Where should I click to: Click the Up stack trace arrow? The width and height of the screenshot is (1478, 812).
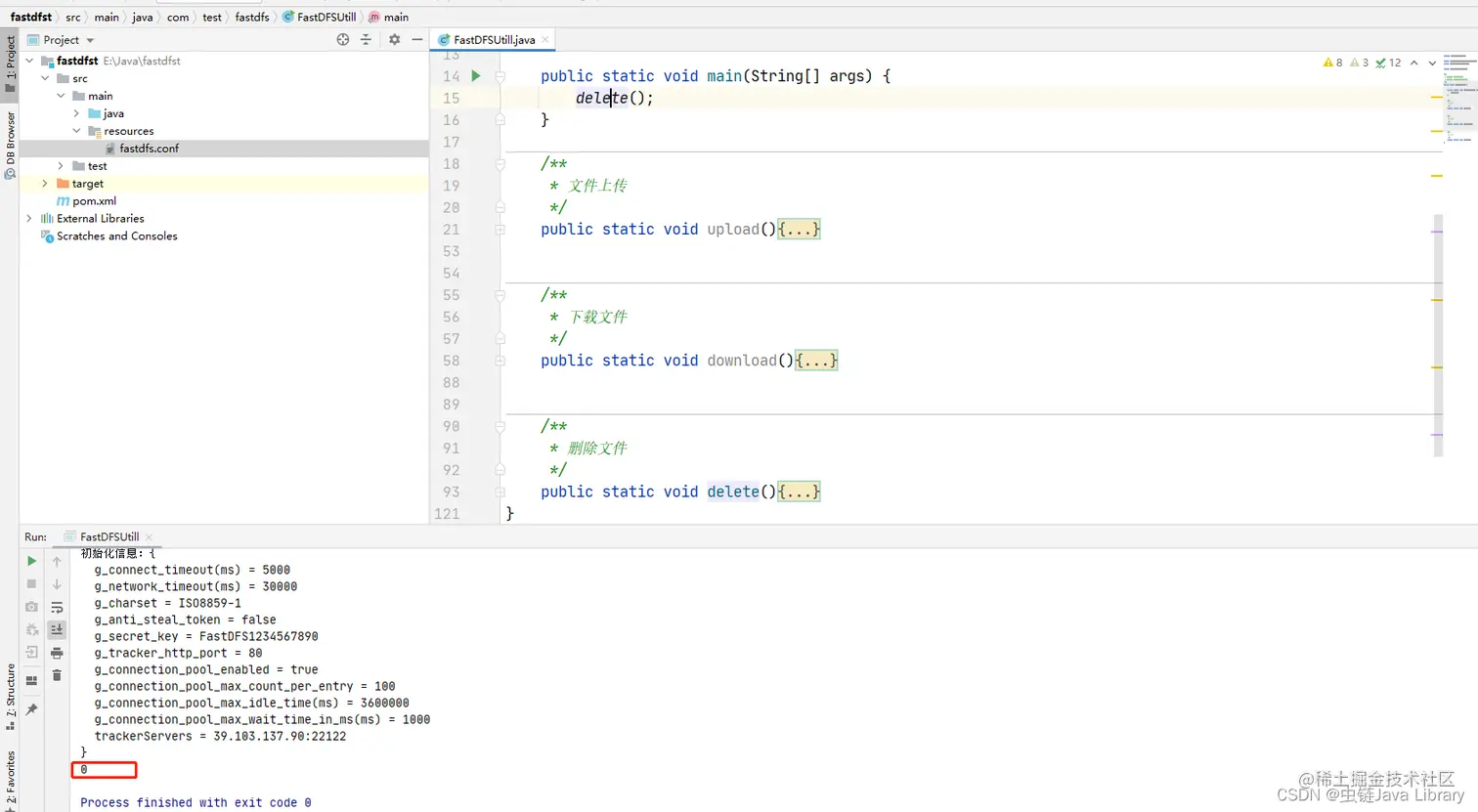tap(57, 561)
